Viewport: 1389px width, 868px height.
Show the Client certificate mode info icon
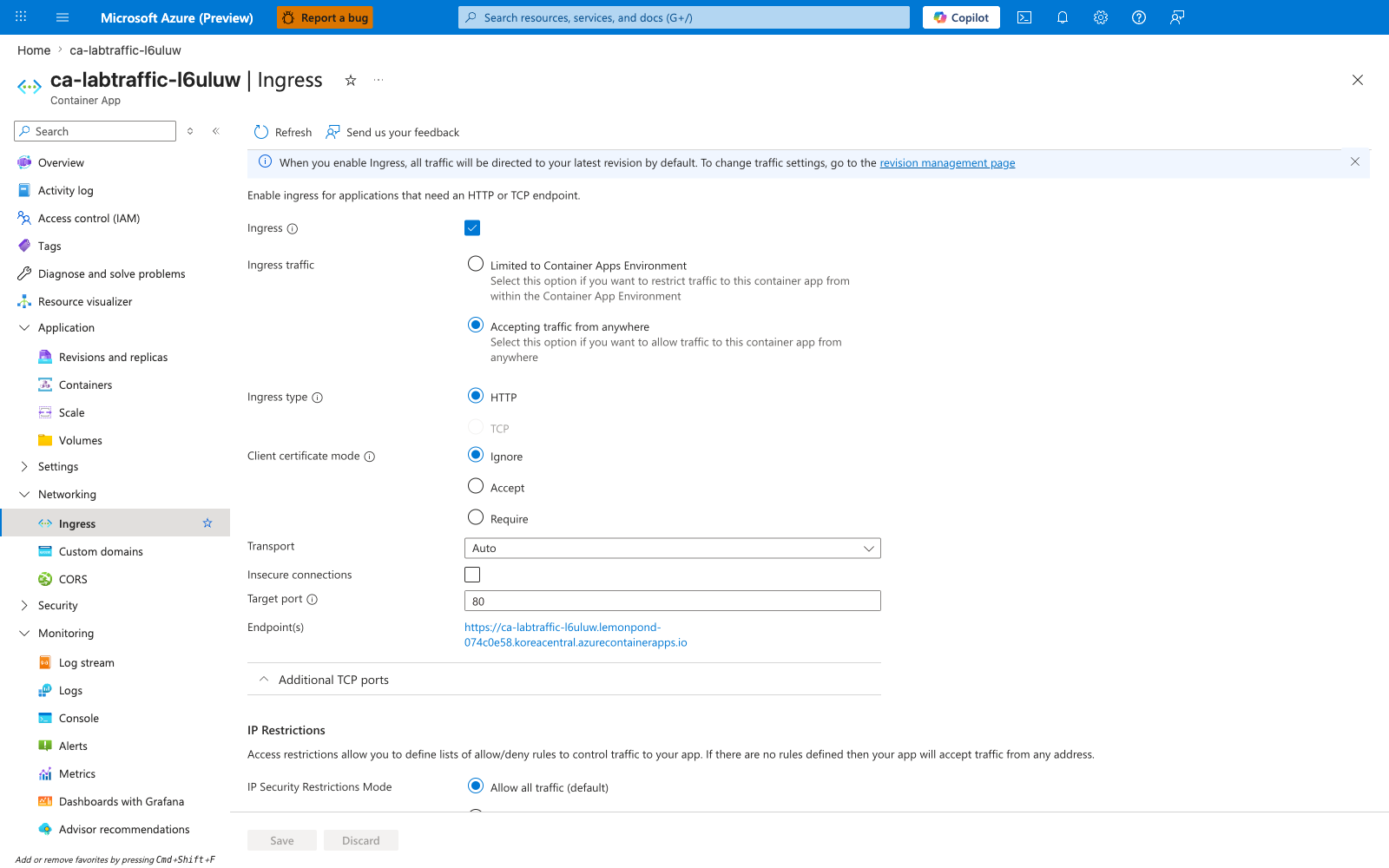click(x=370, y=457)
